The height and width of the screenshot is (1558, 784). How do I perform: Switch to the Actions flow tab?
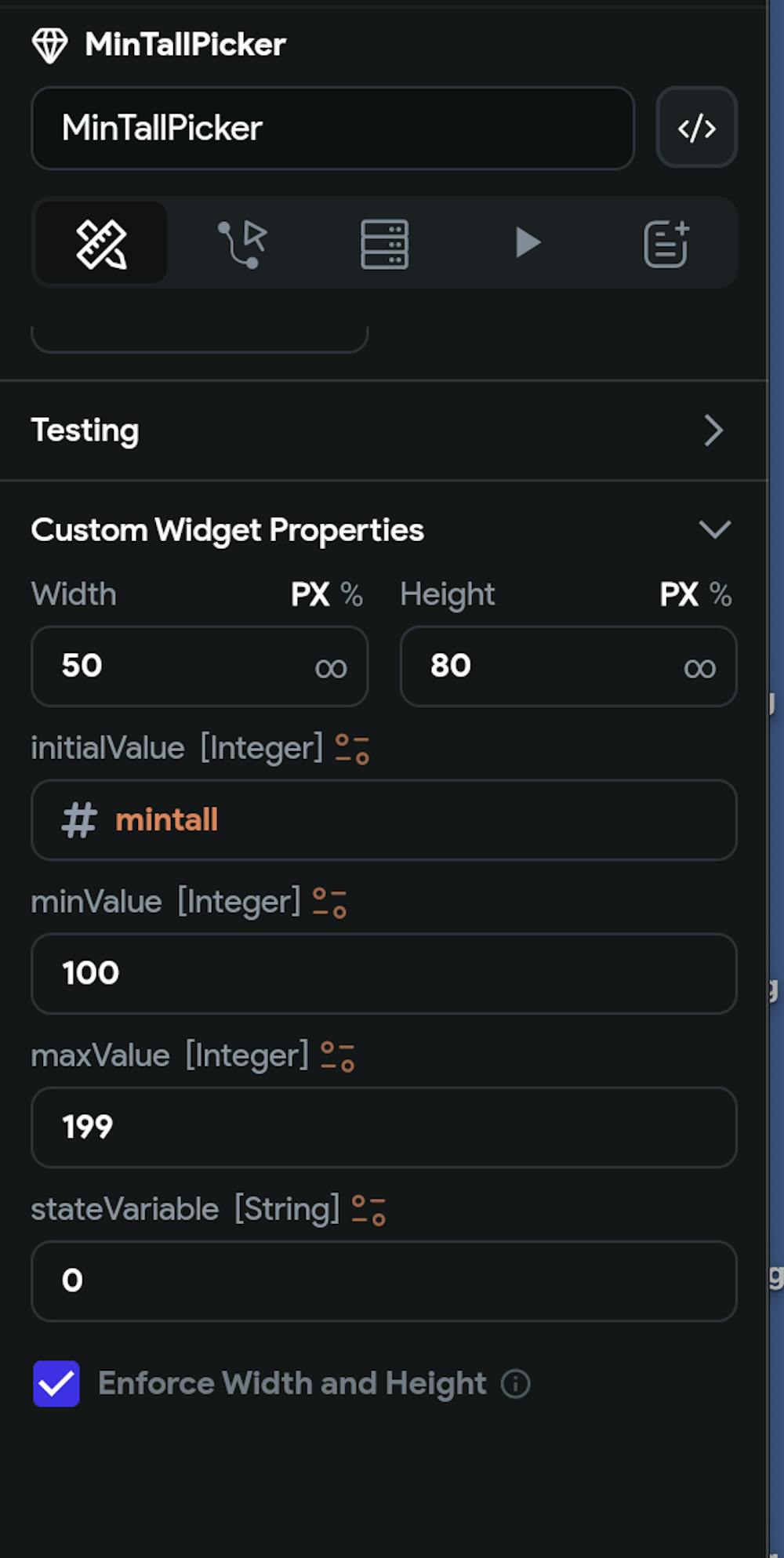tap(242, 243)
